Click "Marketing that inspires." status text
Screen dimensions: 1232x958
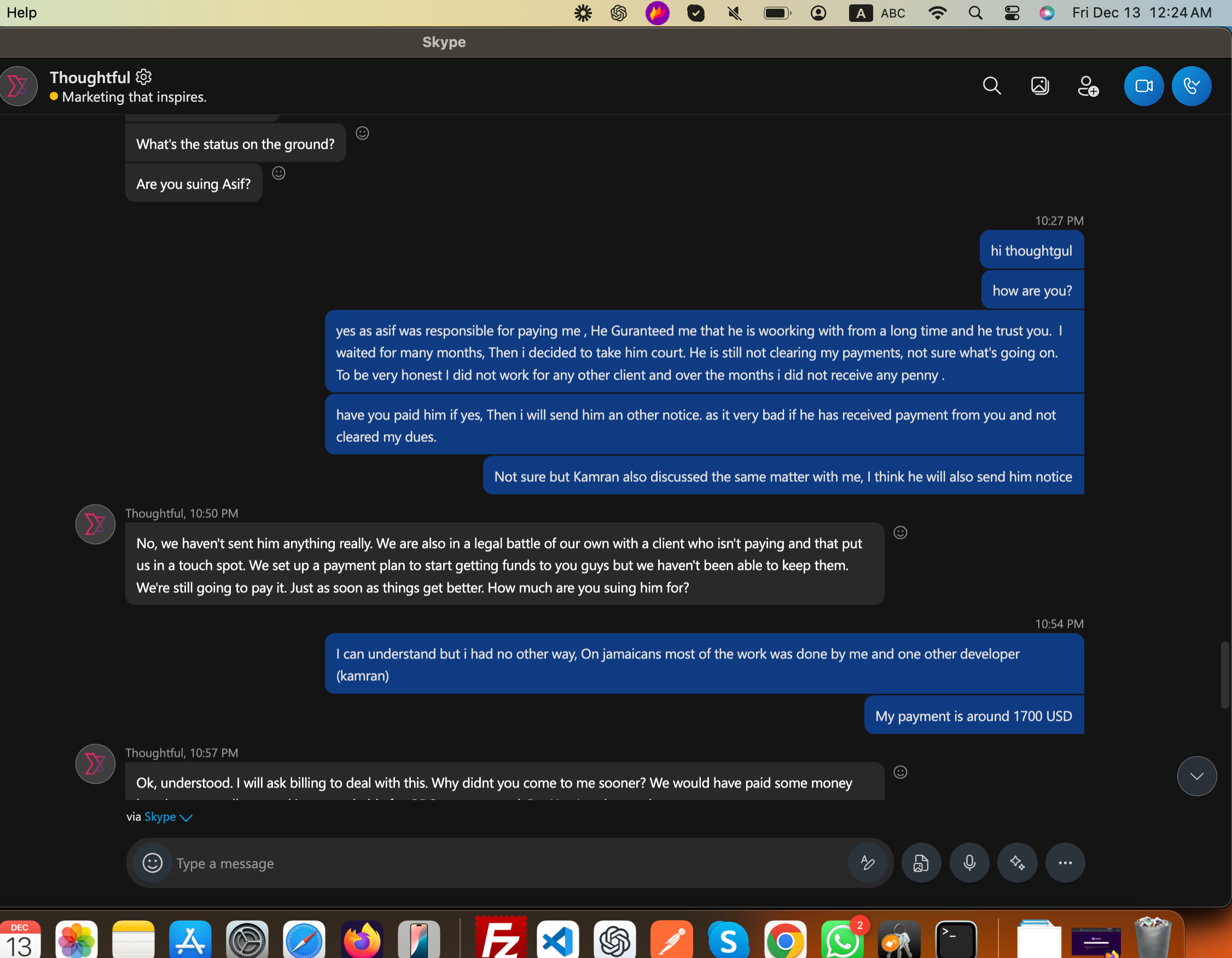pyautogui.click(x=134, y=97)
